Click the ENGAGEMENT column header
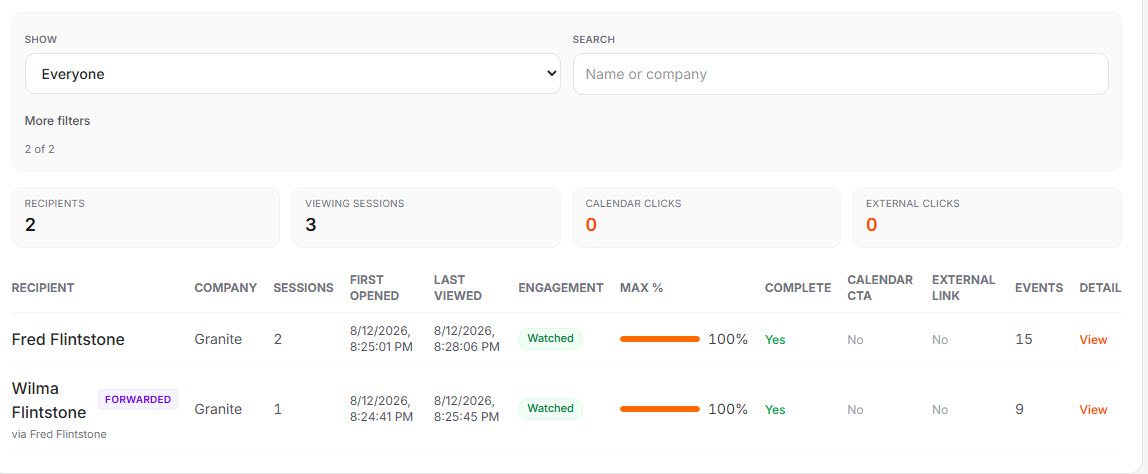This screenshot has width=1148, height=474. [561, 288]
